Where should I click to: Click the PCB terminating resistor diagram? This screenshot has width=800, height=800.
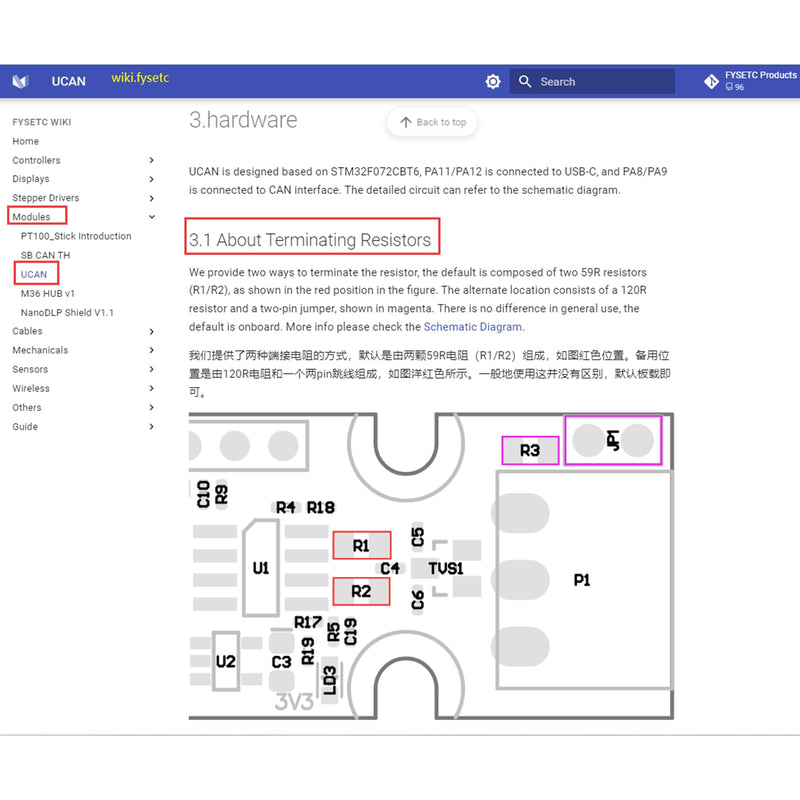[x=431, y=566]
